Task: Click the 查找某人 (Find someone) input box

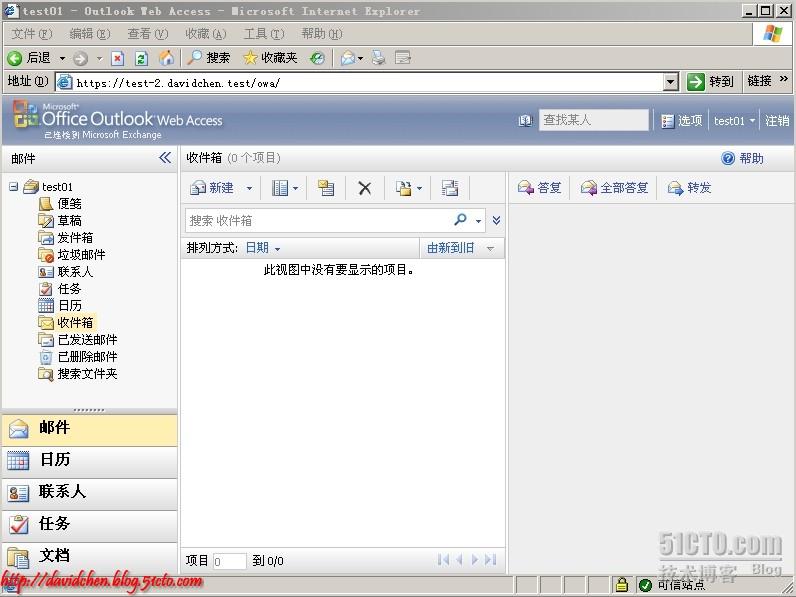Action: [593, 120]
